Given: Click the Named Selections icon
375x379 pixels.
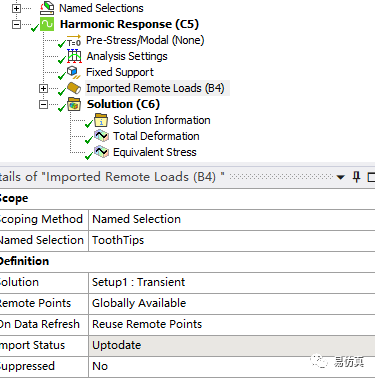Looking at the screenshot, I should point(47,8).
